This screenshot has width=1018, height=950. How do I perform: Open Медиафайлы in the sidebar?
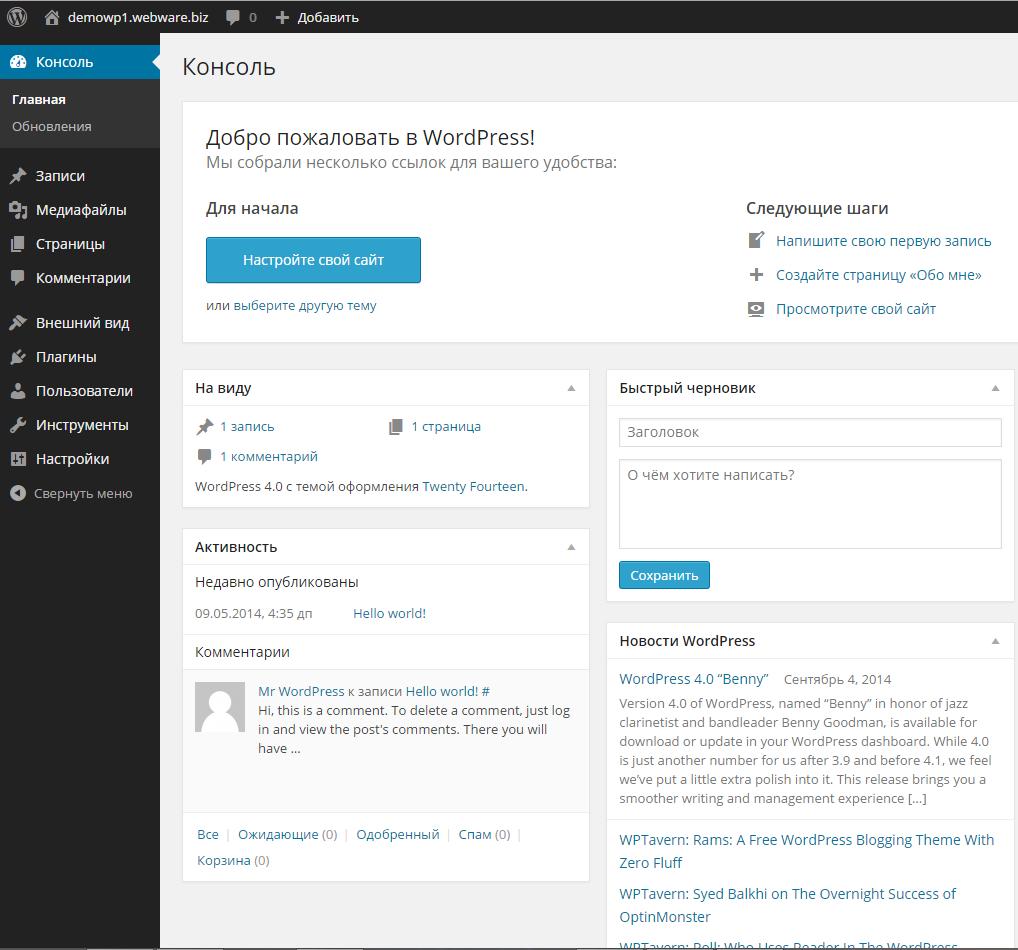tap(81, 210)
